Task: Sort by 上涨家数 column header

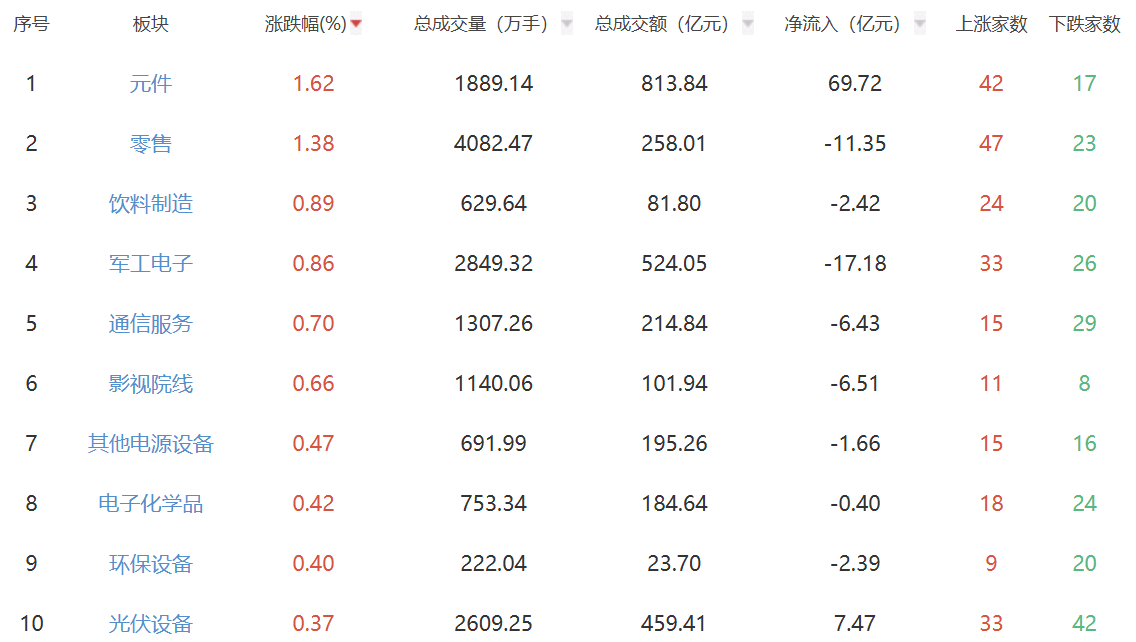Action: tap(991, 24)
